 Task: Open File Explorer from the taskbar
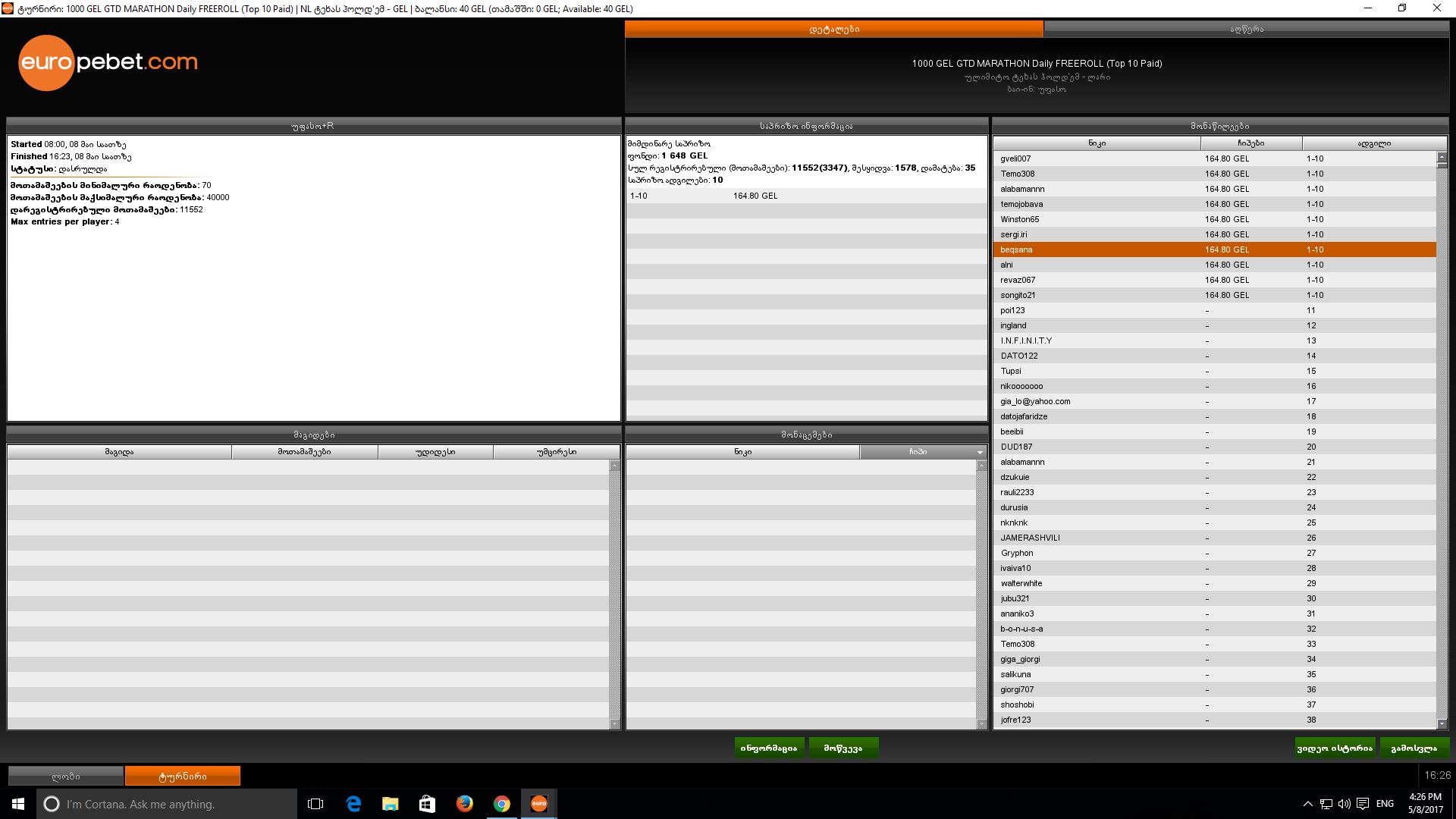coord(390,804)
